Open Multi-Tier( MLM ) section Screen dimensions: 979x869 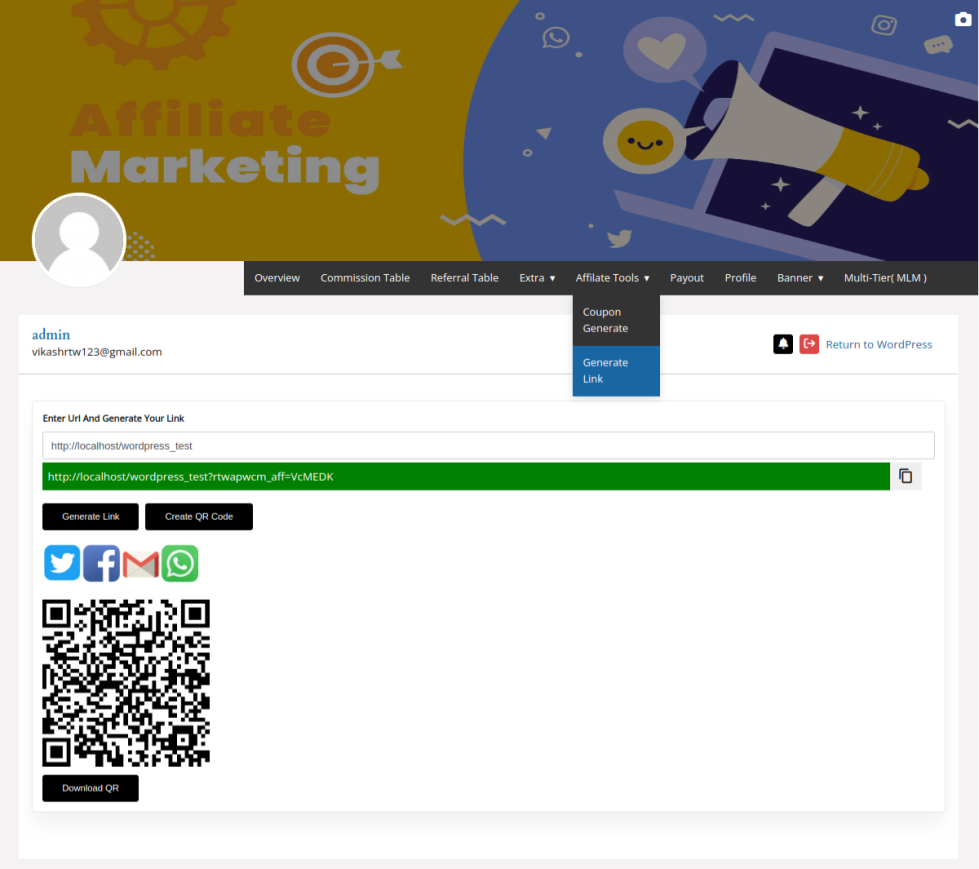point(885,278)
